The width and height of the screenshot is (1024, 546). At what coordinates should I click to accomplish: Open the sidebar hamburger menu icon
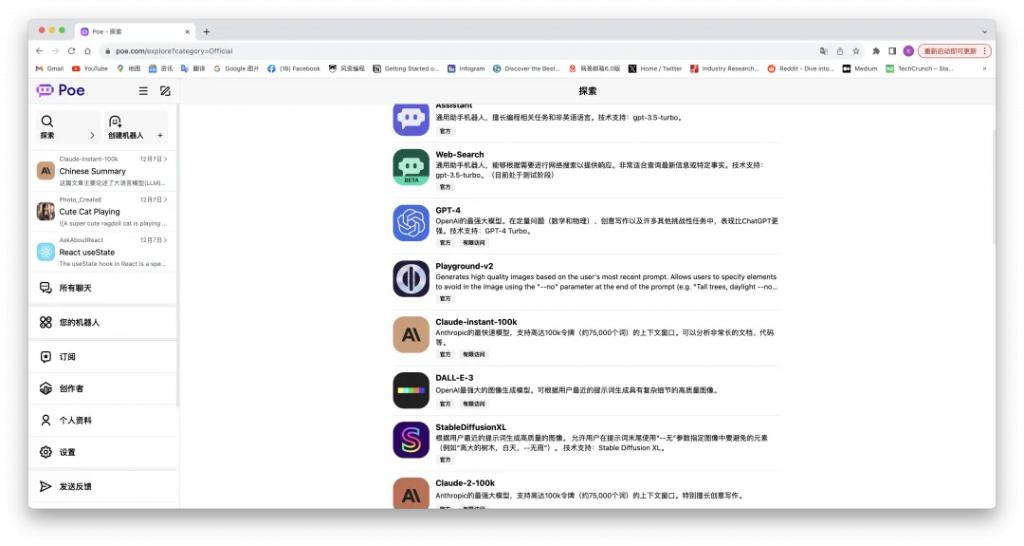[x=143, y=91]
